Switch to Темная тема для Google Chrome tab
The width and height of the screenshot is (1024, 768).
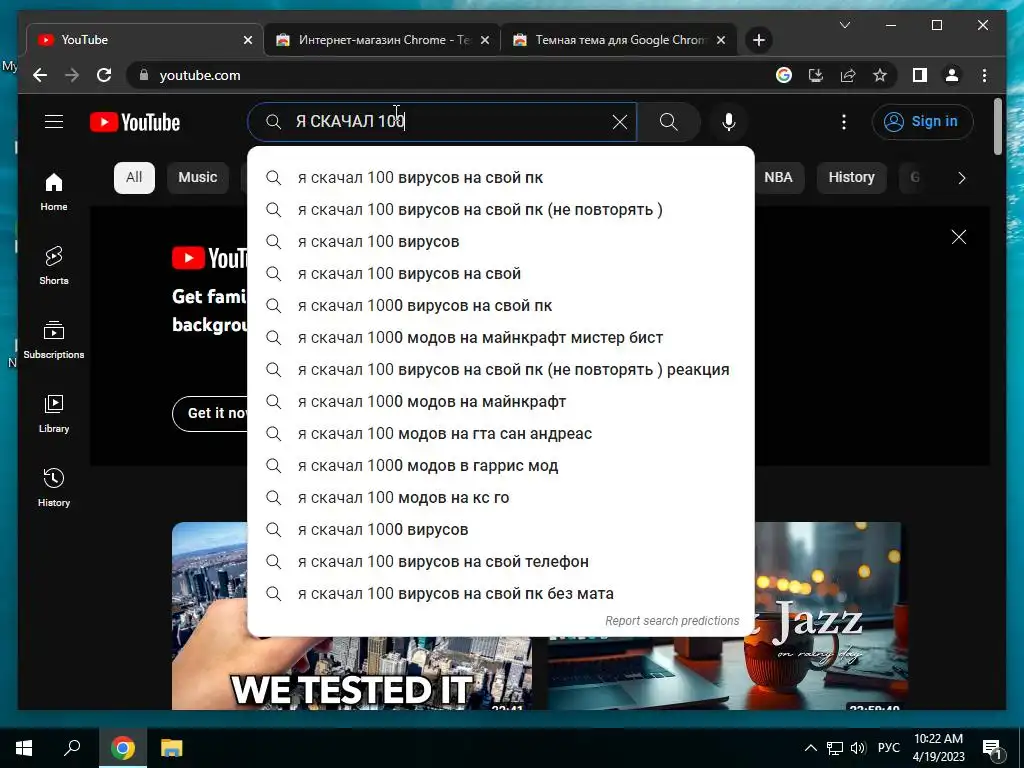point(619,40)
